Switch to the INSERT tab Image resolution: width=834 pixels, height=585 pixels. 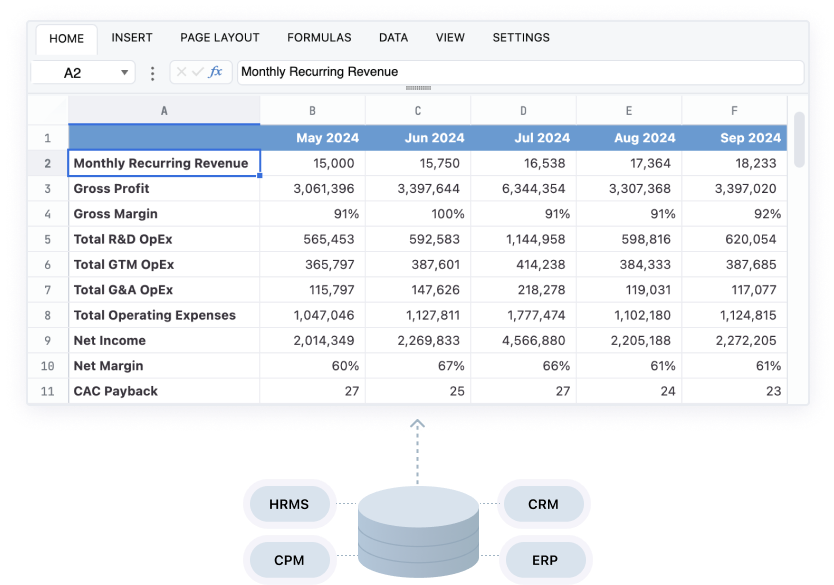click(132, 38)
